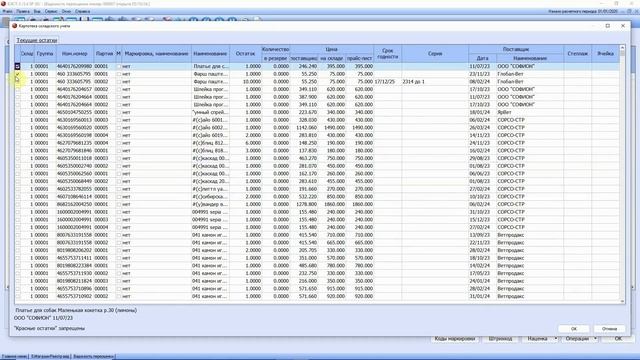640x360 pixels.
Task: Select the stock cell '6.0000'
Action: click(245, 143)
